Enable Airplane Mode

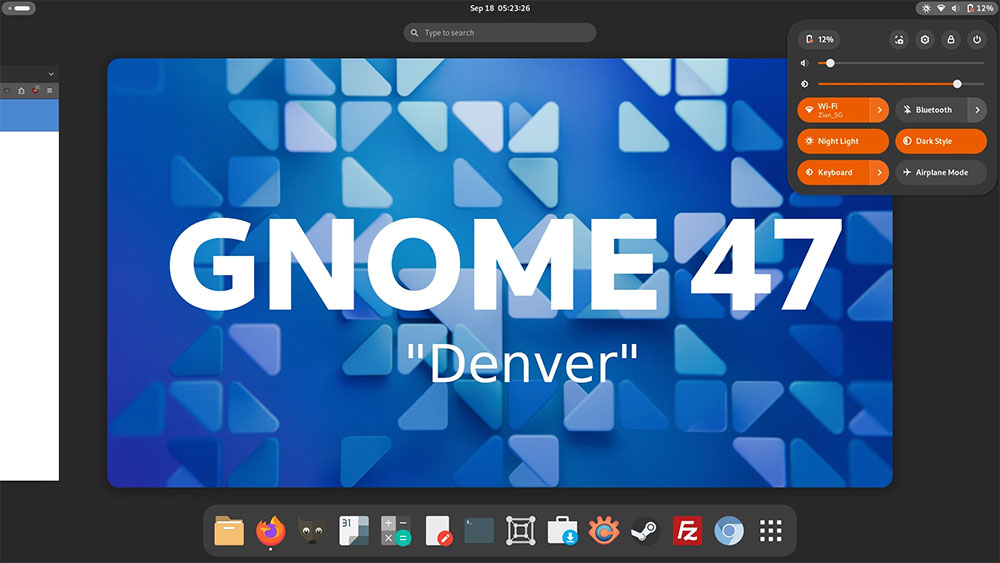941,172
